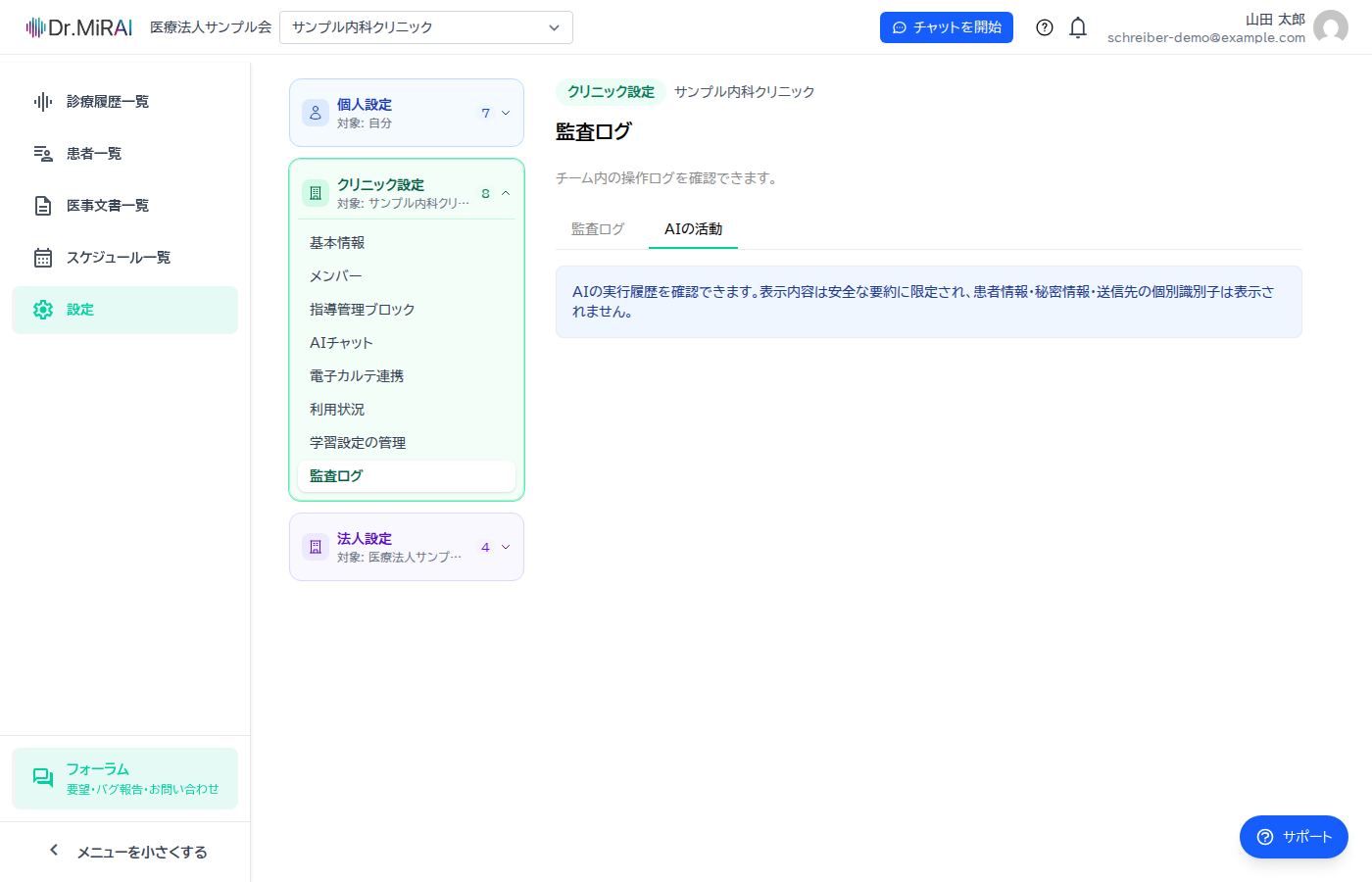Open AIチャット settings item

click(407, 343)
